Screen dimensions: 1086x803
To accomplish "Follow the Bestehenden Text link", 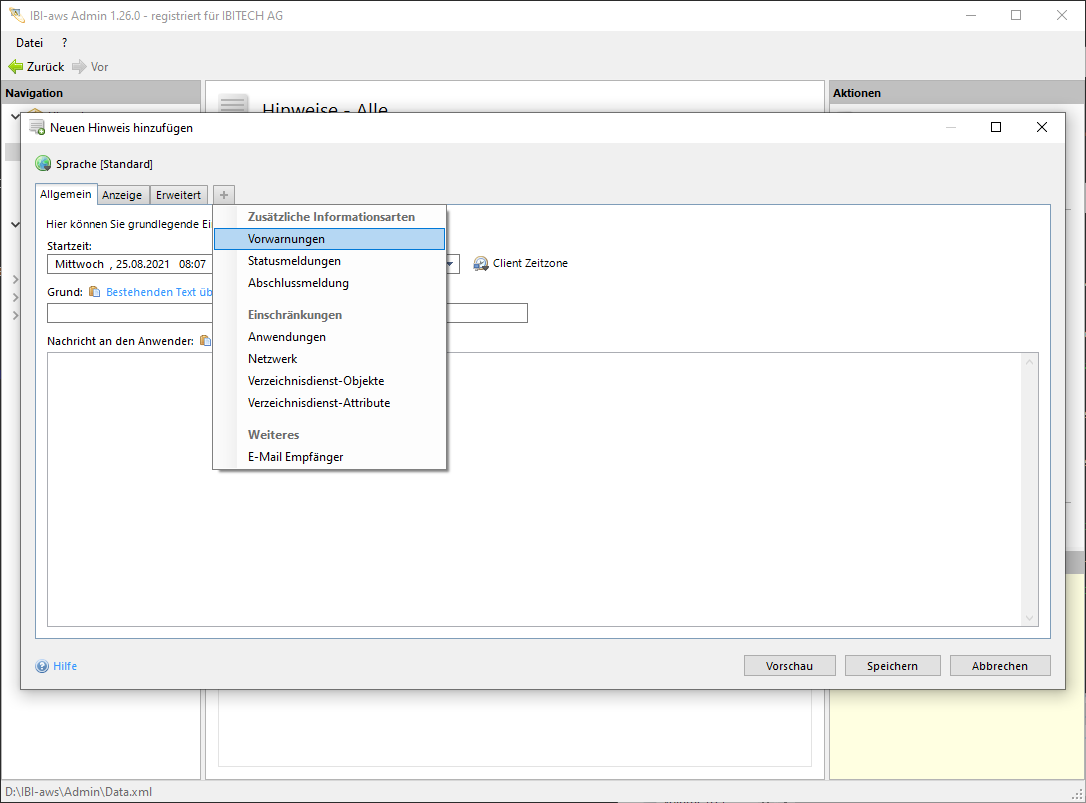I will pyautogui.click(x=158, y=292).
